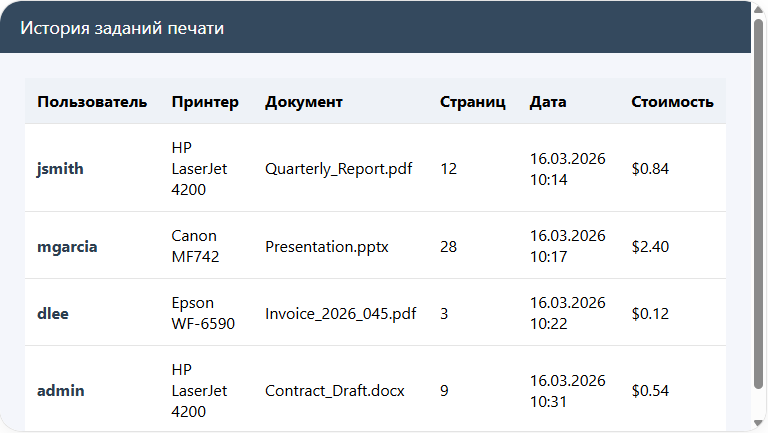Open Presentation.pptx document entry

(327, 246)
